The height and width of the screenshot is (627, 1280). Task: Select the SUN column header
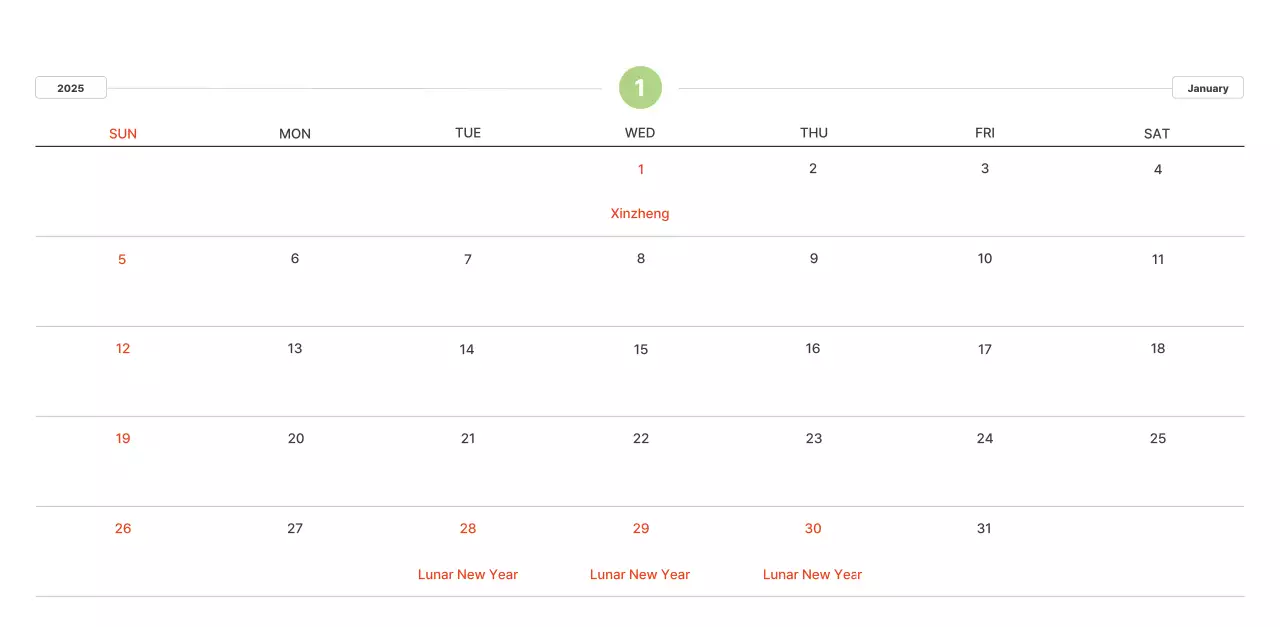(x=123, y=133)
